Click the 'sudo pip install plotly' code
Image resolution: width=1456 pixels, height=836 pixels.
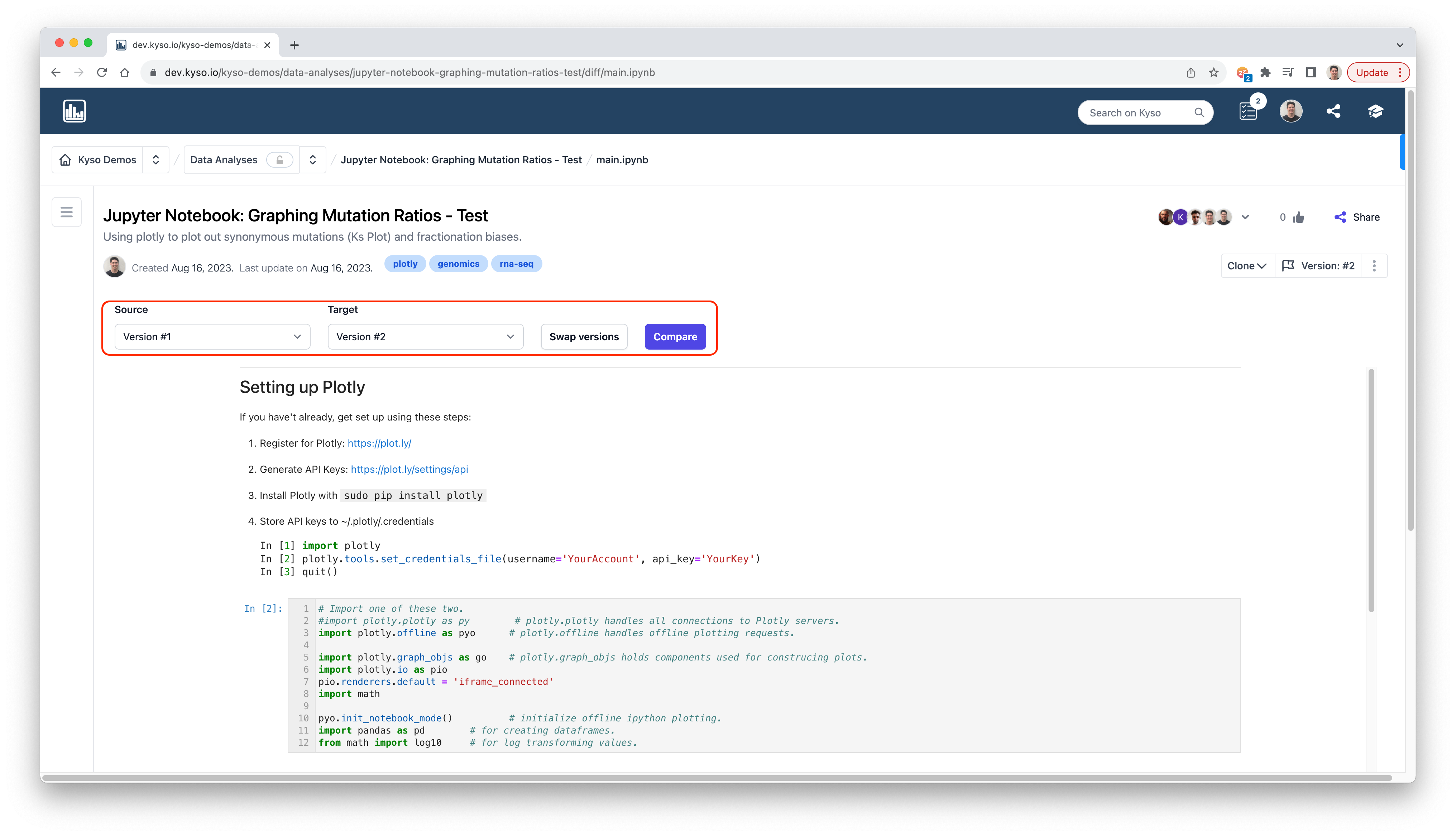click(x=413, y=495)
